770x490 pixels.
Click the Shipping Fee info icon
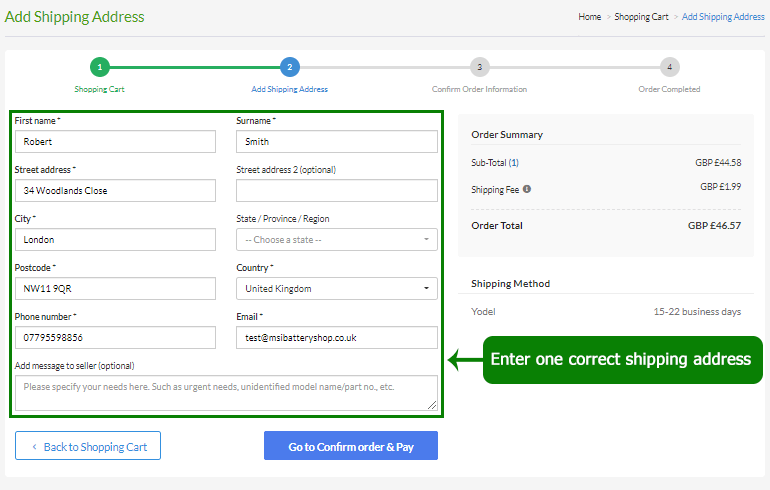pos(527,189)
